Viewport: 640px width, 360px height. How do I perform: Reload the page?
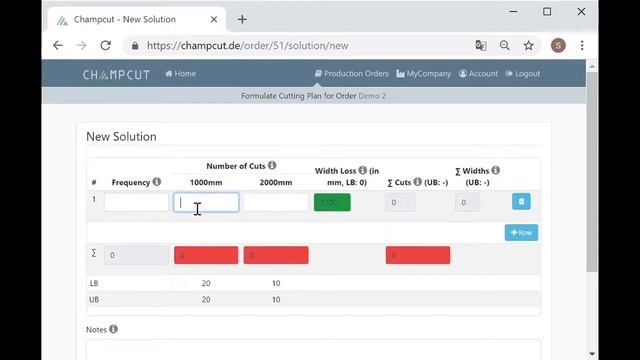[106, 45]
